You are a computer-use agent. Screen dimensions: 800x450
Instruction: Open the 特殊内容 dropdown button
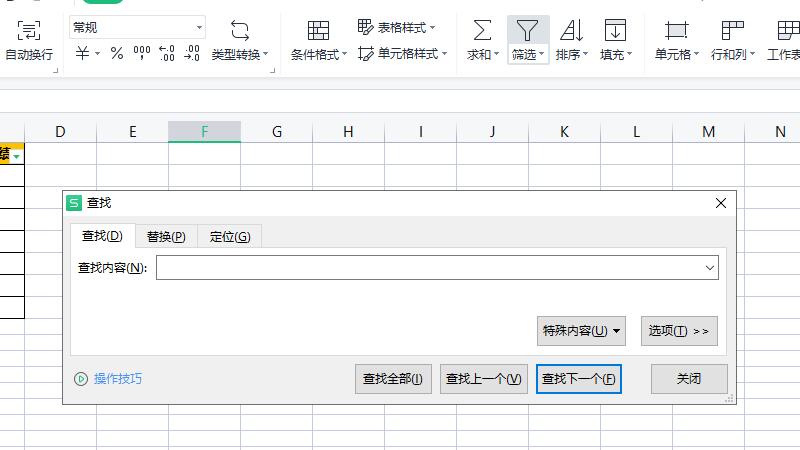click(581, 331)
